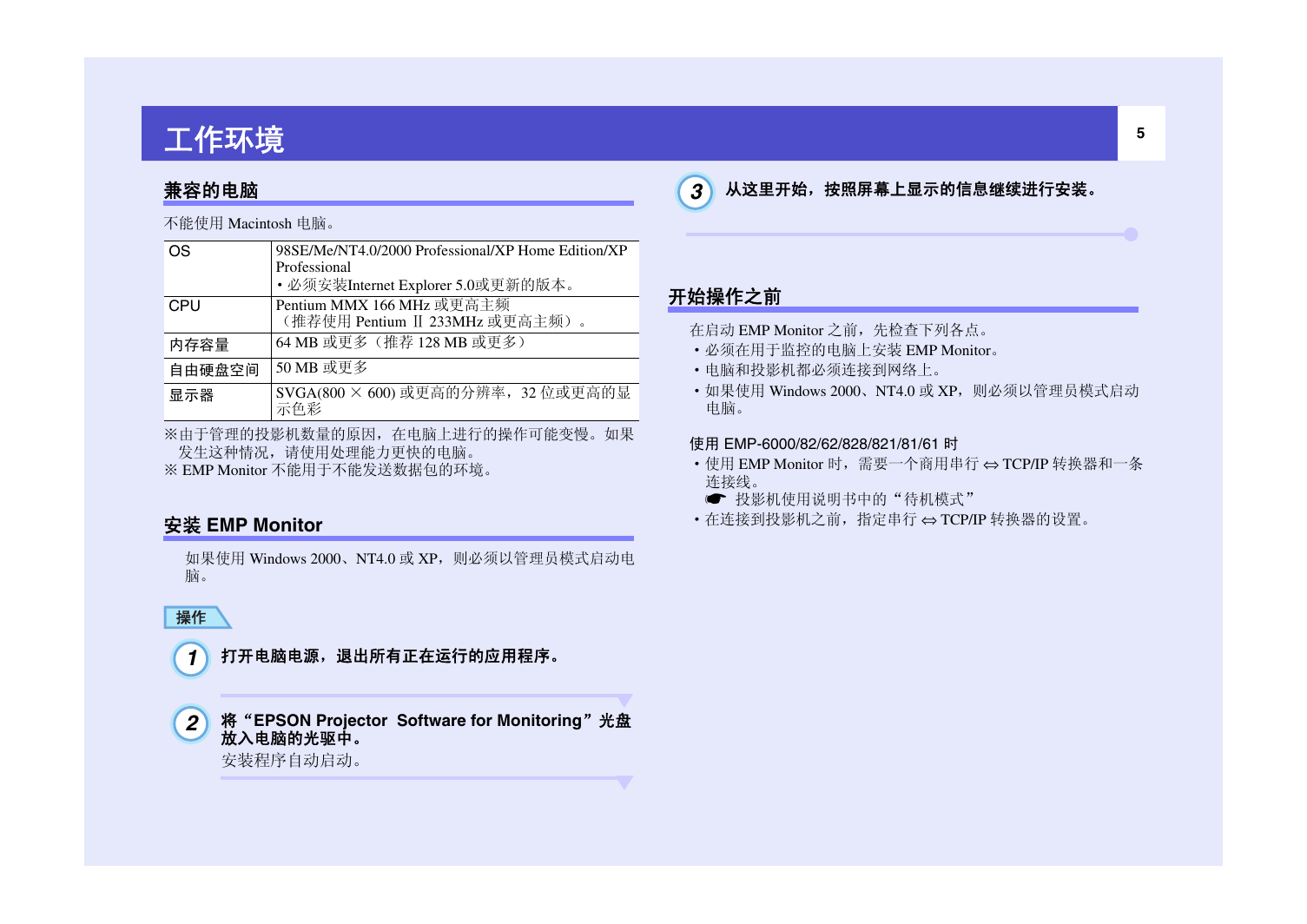
Task: Click the "SVGA(800 × 600)" resolution text
Action: tap(453, 400)
